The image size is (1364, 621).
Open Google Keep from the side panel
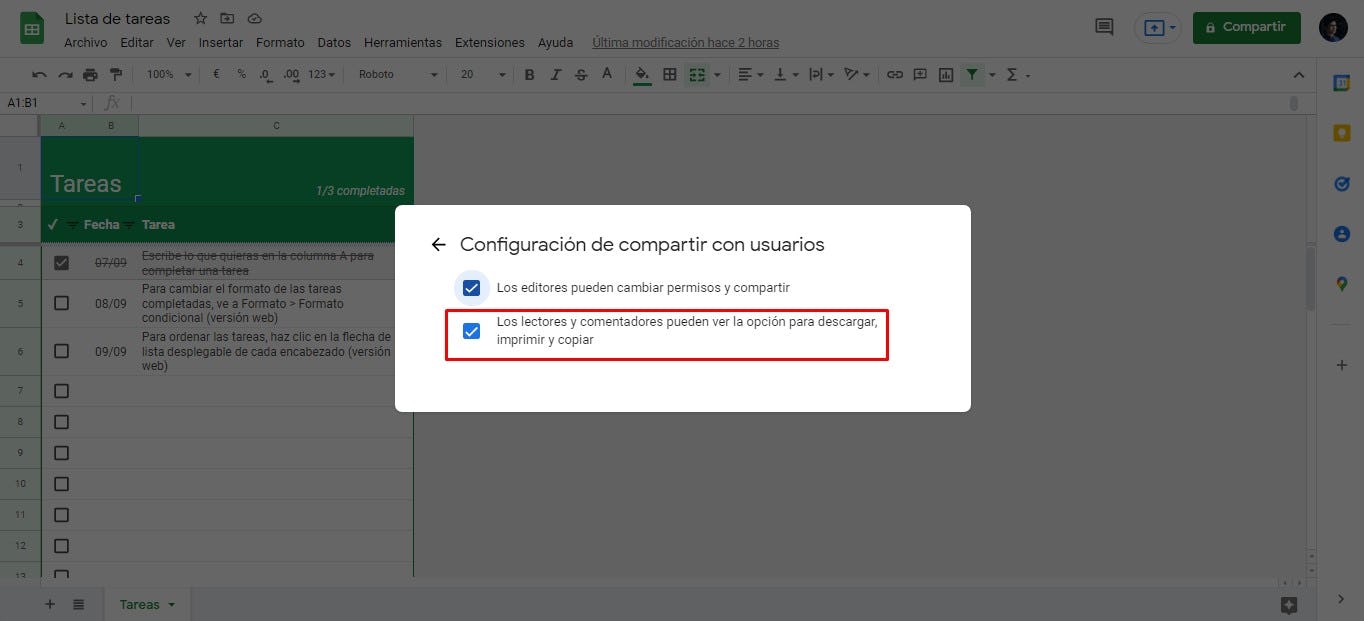tap(1341, 132)
